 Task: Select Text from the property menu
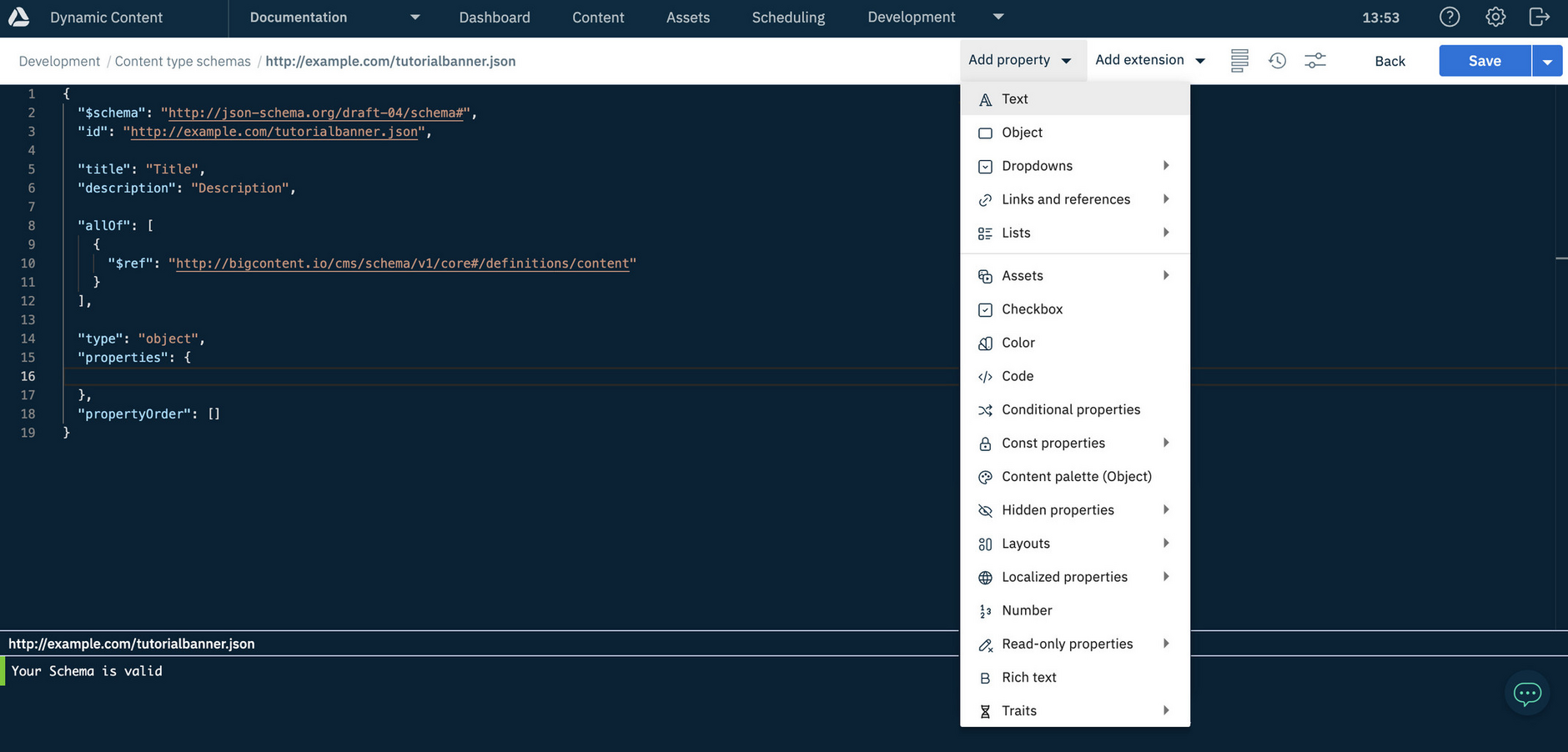tap(1075, 98)
